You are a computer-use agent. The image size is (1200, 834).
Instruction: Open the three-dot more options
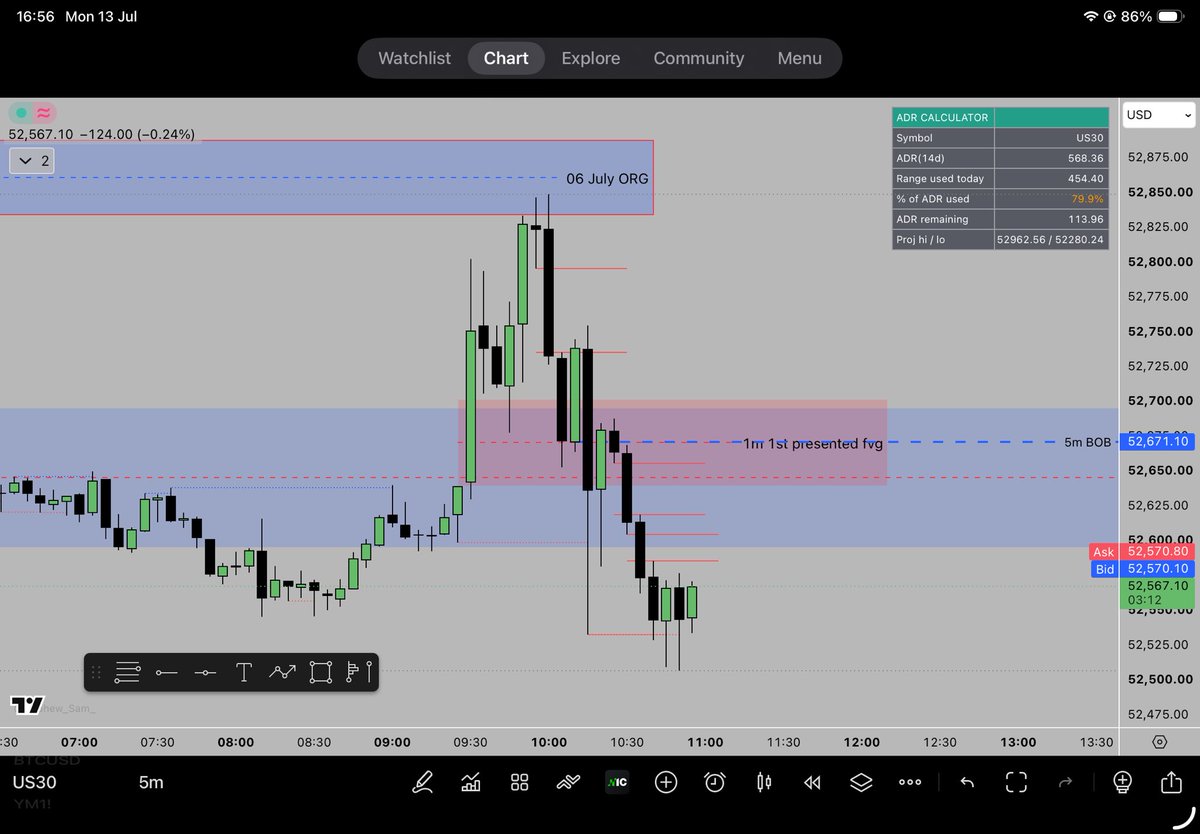coord(910,782)
